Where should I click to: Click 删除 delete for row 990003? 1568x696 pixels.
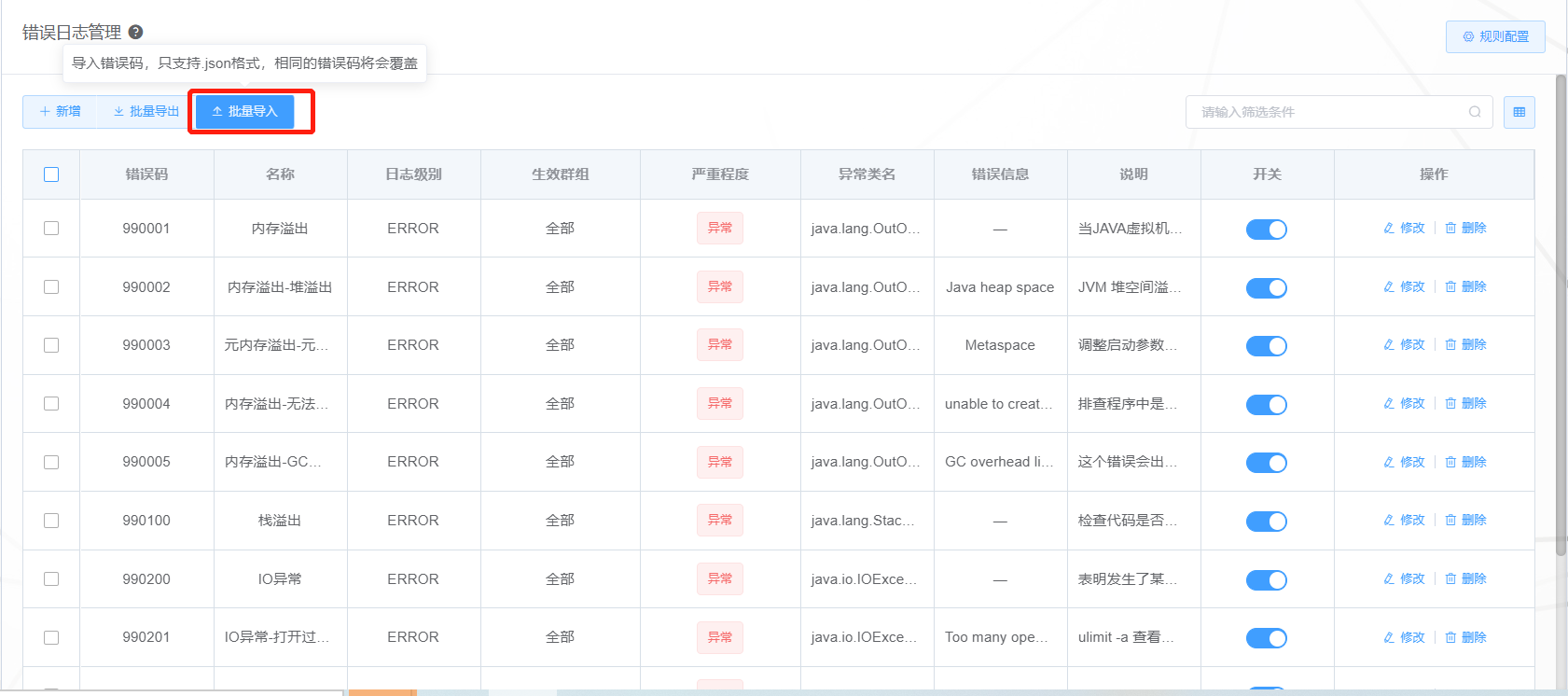point(1465,344)
